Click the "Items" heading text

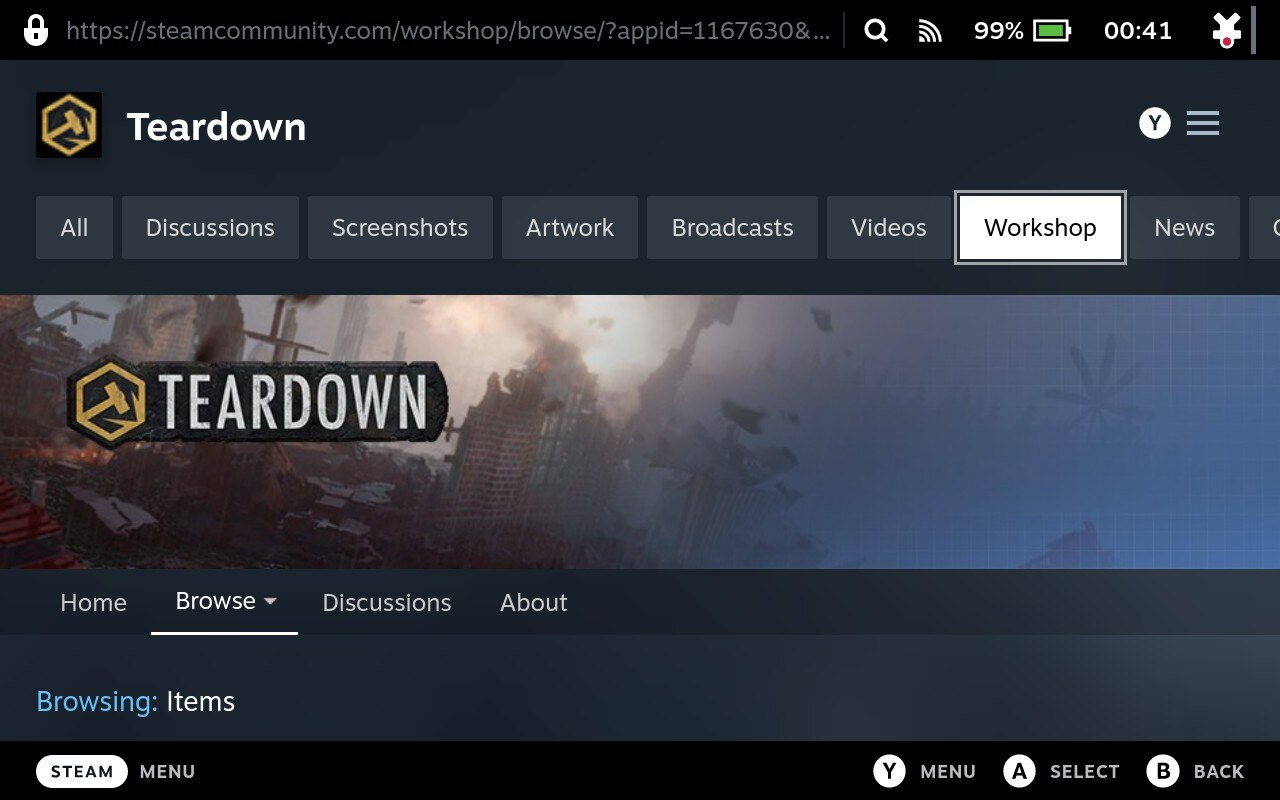(201, 702)
